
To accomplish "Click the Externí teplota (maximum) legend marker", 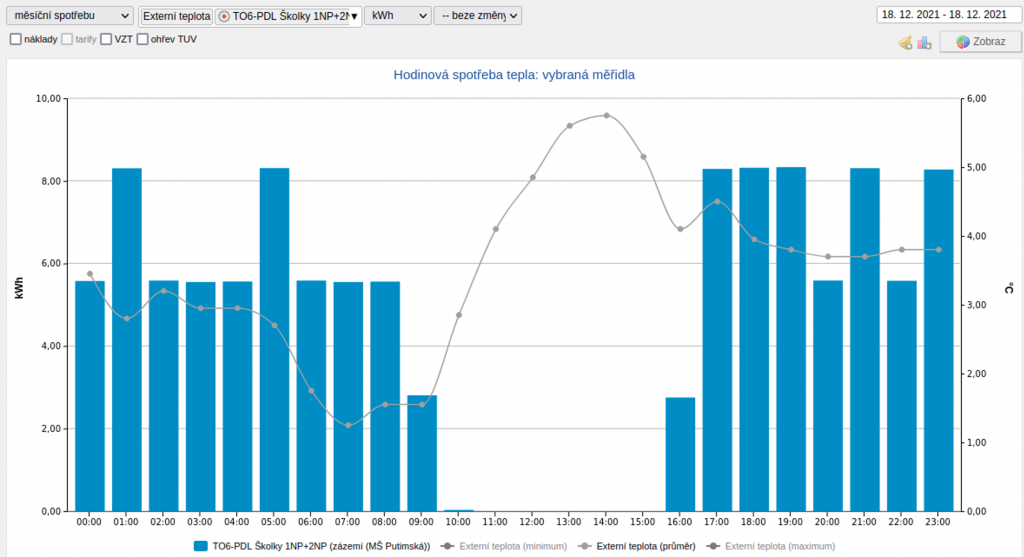I will [712, 546].
